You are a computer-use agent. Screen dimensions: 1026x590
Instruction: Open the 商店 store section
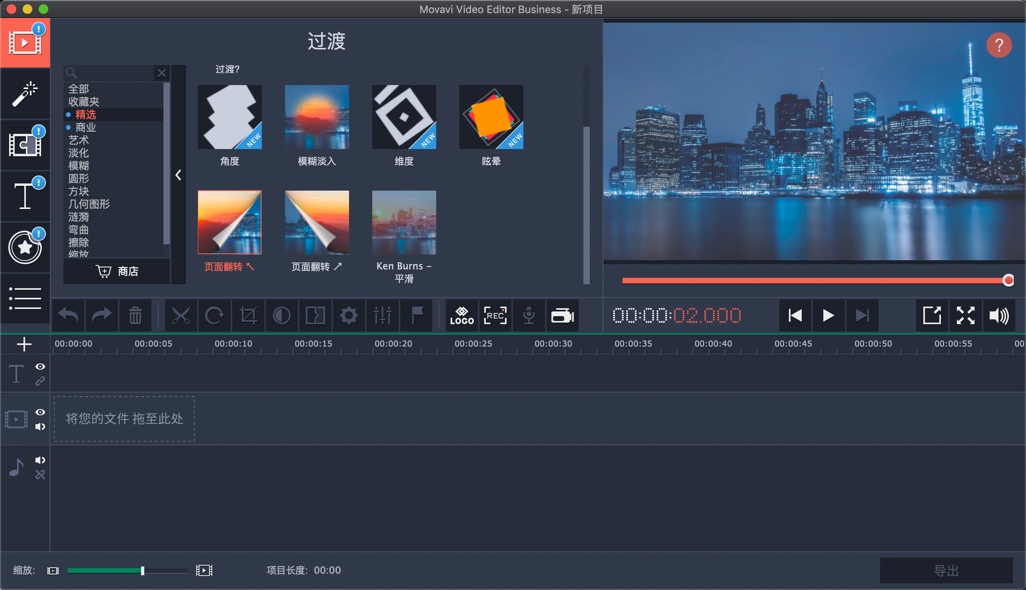point(122,272)
